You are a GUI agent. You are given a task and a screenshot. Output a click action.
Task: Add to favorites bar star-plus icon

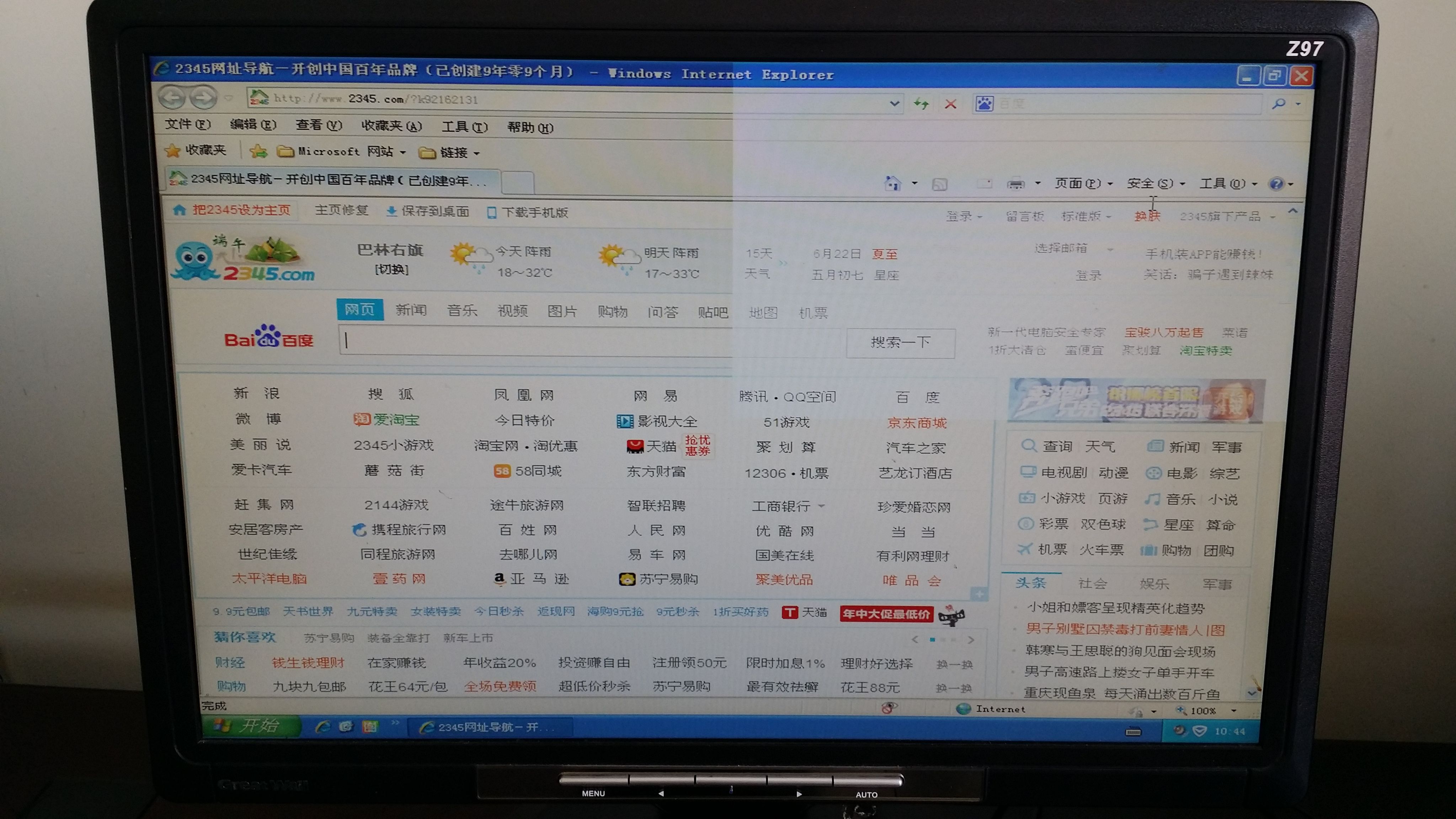[258, 151]
